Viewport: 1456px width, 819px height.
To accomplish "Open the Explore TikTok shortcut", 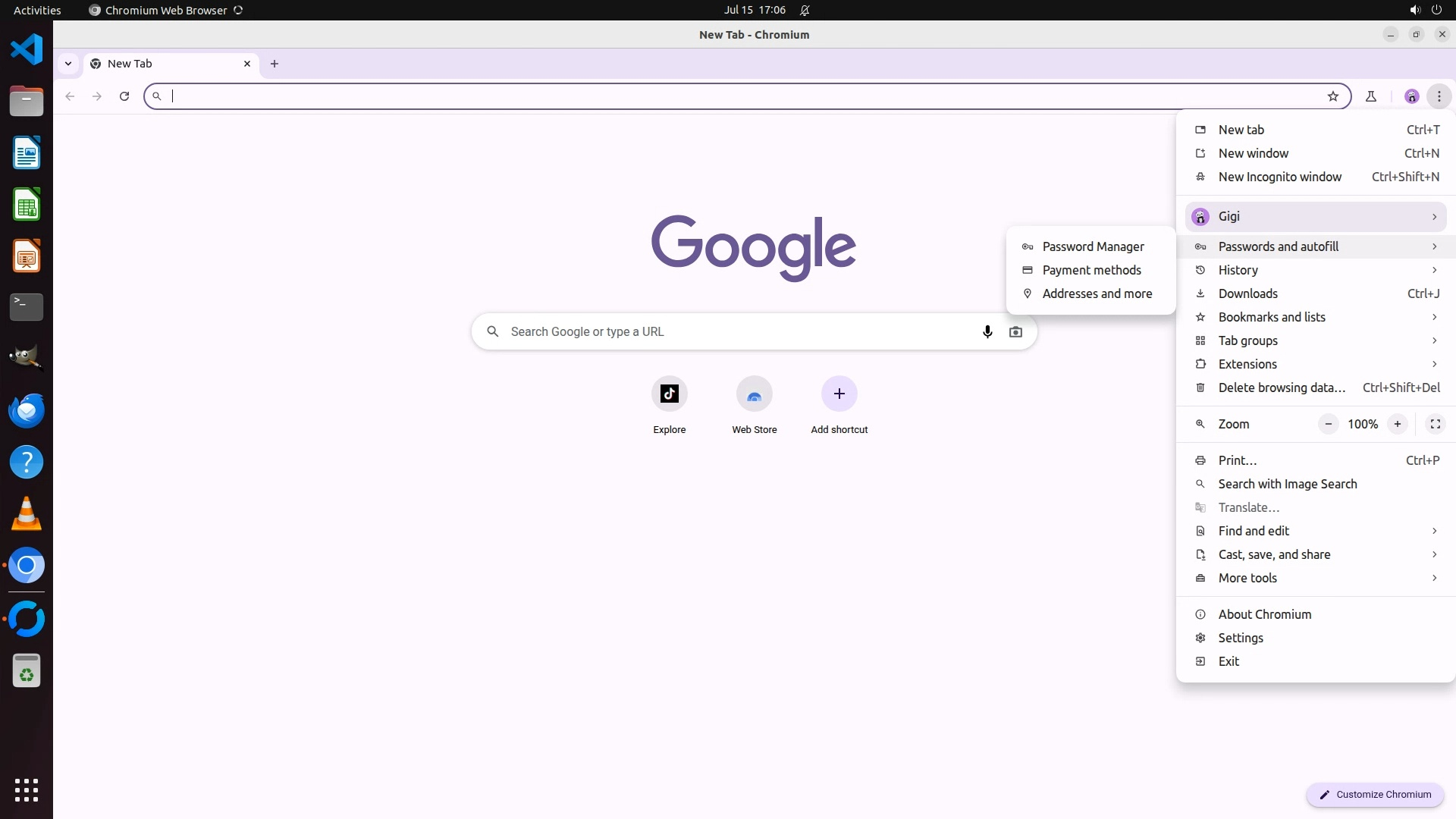I will [x=669, y=394].
